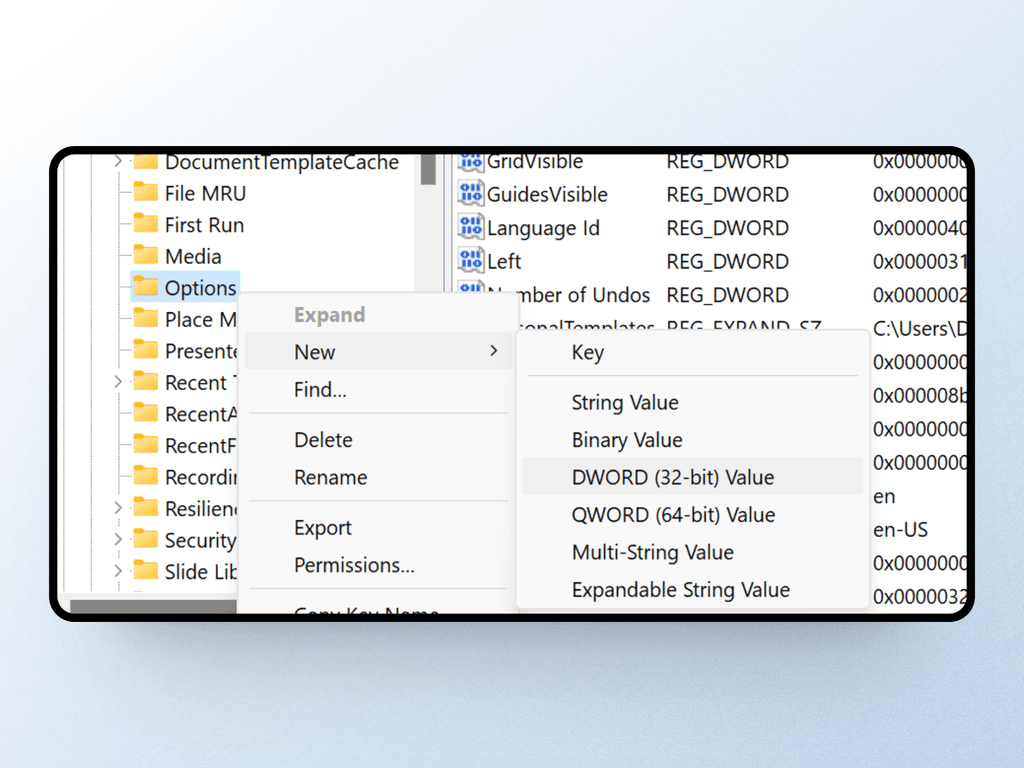Choose QWORD (64-bit) Value
This screenshot has width=1024, height=768.
672,515
